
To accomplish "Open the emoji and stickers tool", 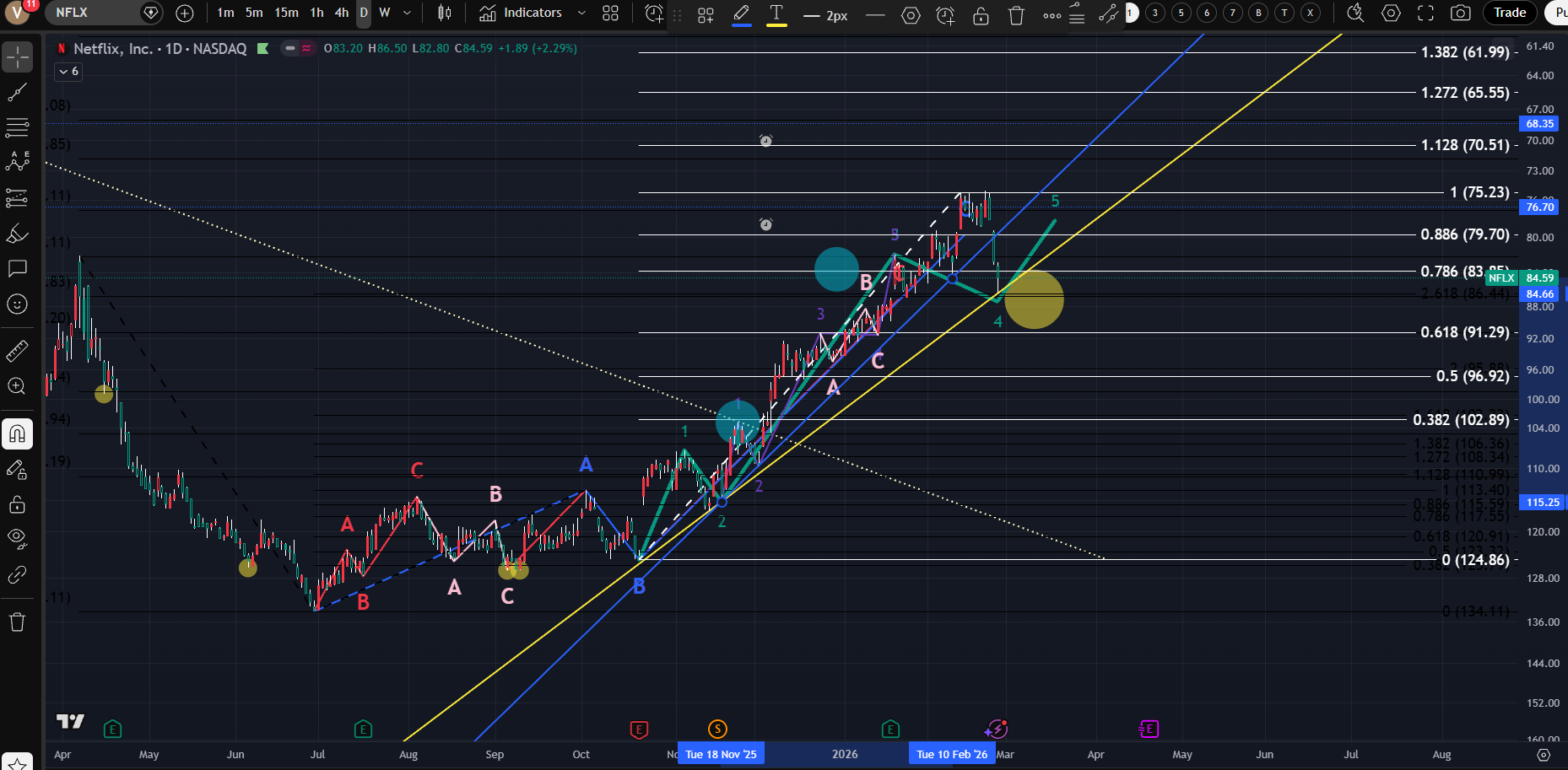I will 17,304.
